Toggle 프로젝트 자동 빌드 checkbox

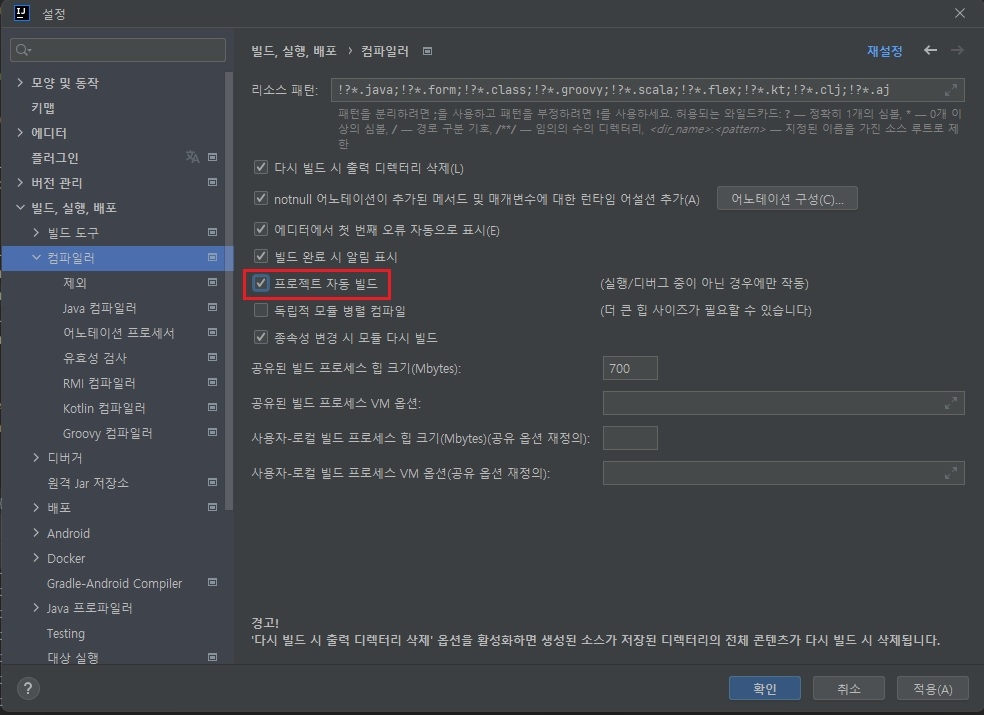[x=262, y=284]
